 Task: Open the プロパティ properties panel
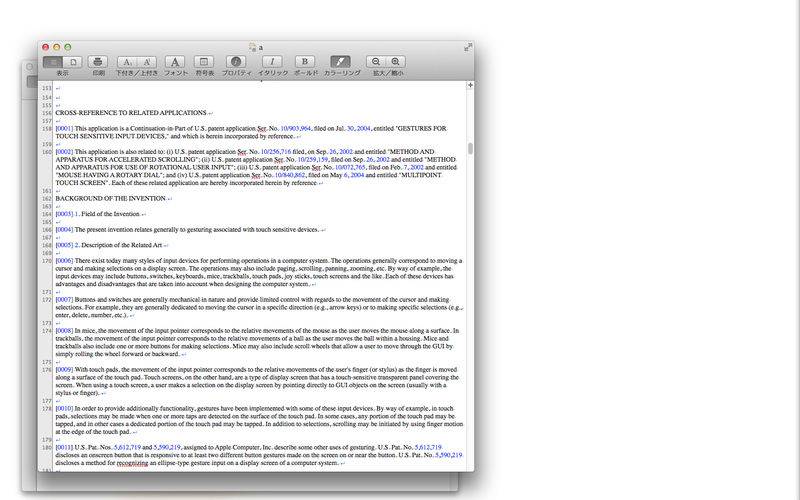236,62
